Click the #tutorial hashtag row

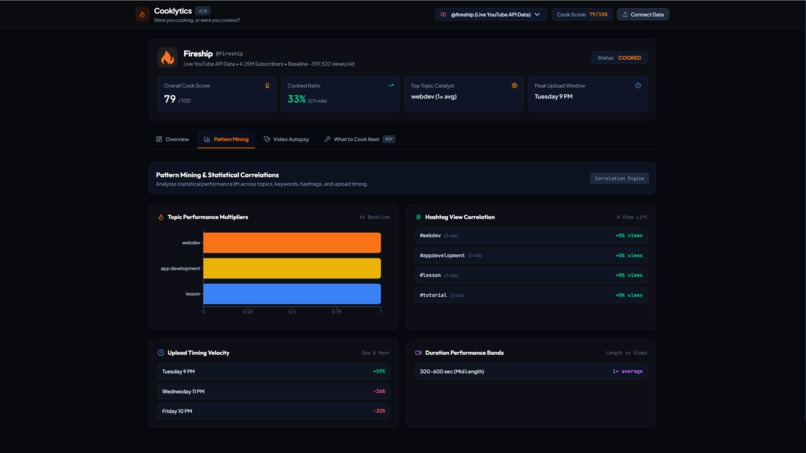[531, 295]
